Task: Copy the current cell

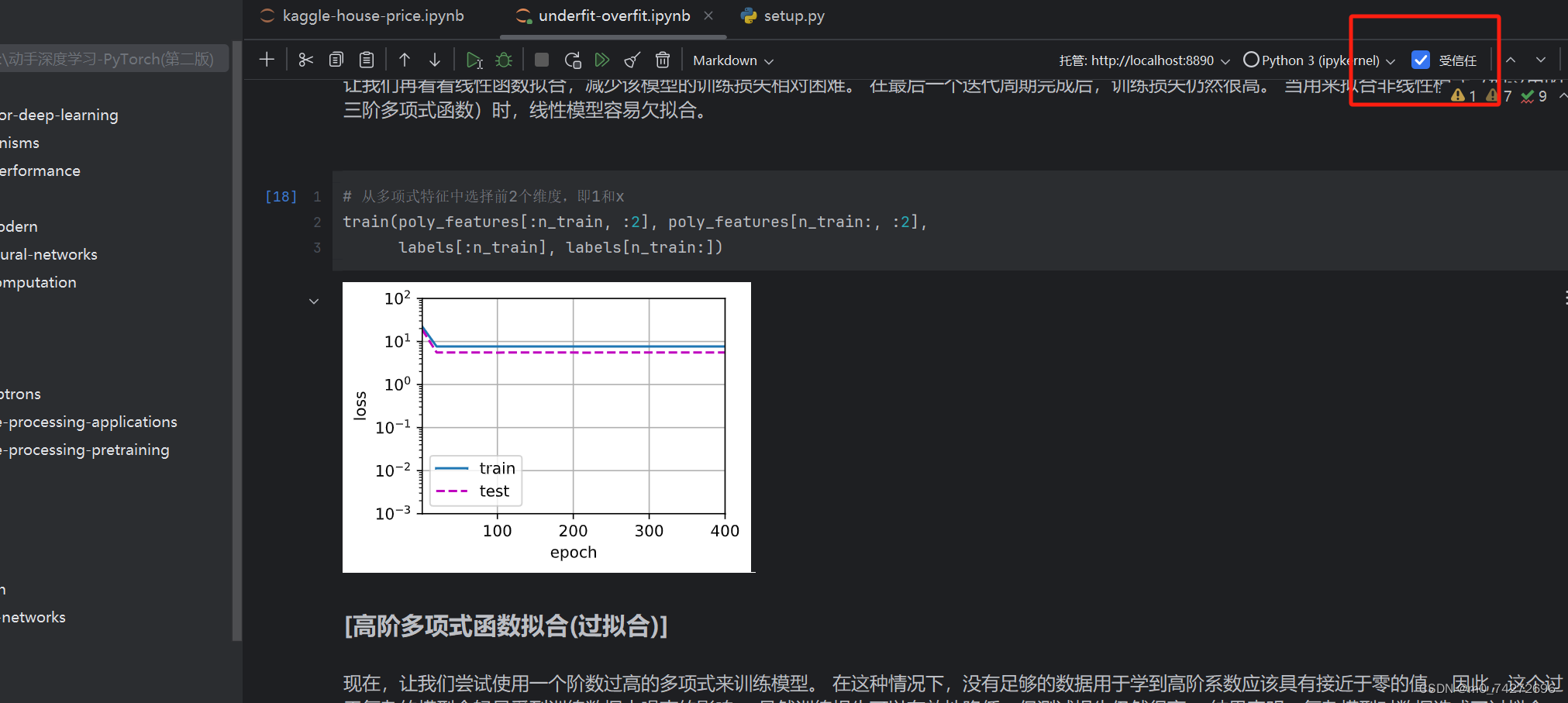Action: [x=336, y=59]
